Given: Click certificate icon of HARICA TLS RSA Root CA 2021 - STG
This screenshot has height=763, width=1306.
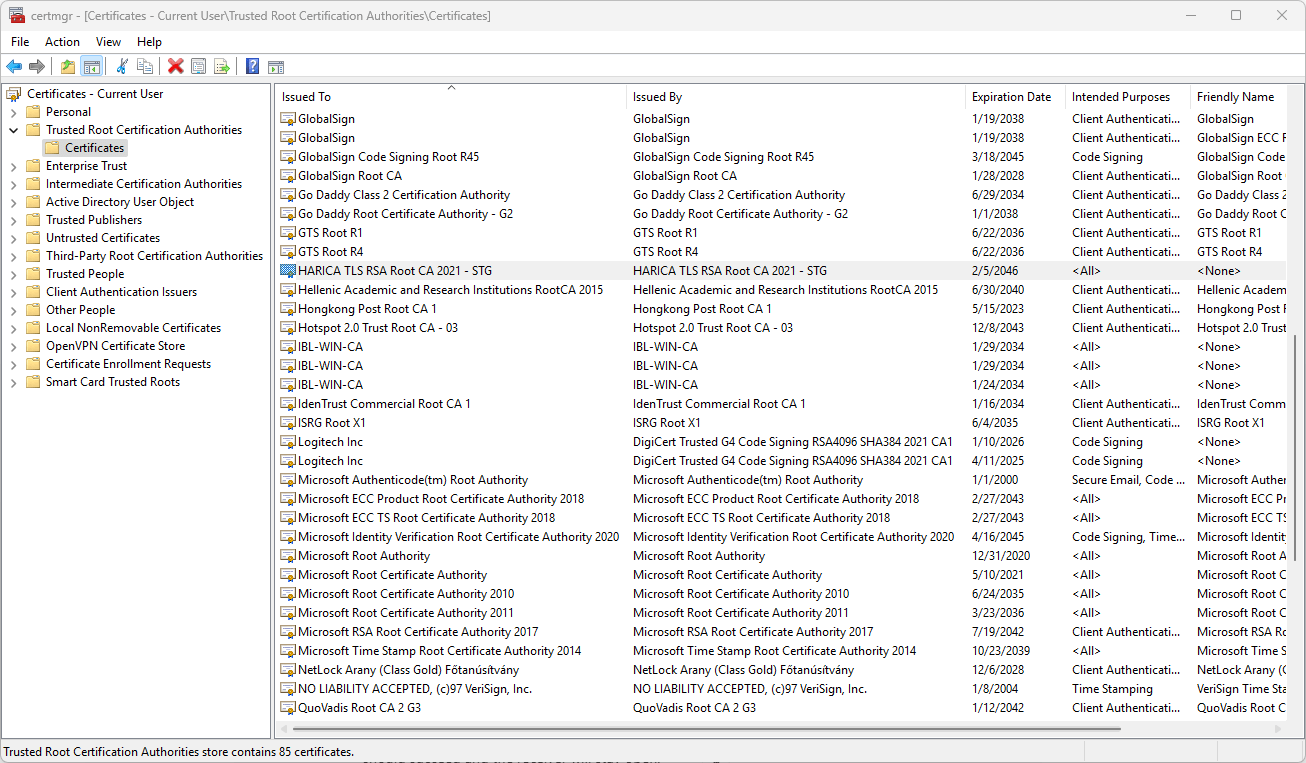Looking at the screenshot, I should point(288,271).
